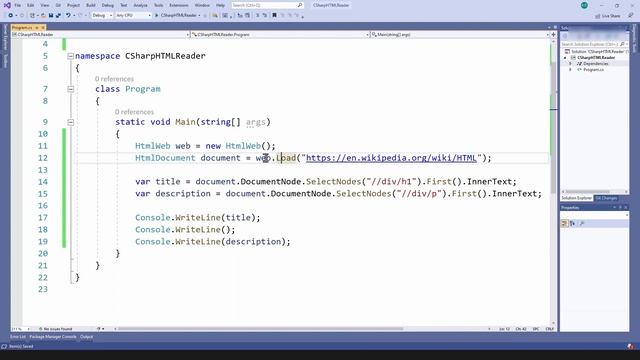Click the user account avatar
The width and height of the screenshot is (640, 360).
coord(584,5)
